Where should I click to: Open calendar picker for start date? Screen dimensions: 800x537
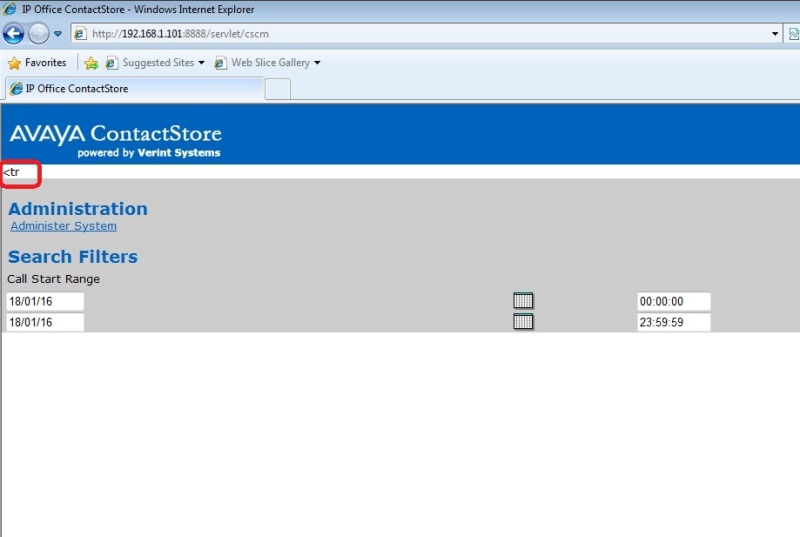pos(523,301)
